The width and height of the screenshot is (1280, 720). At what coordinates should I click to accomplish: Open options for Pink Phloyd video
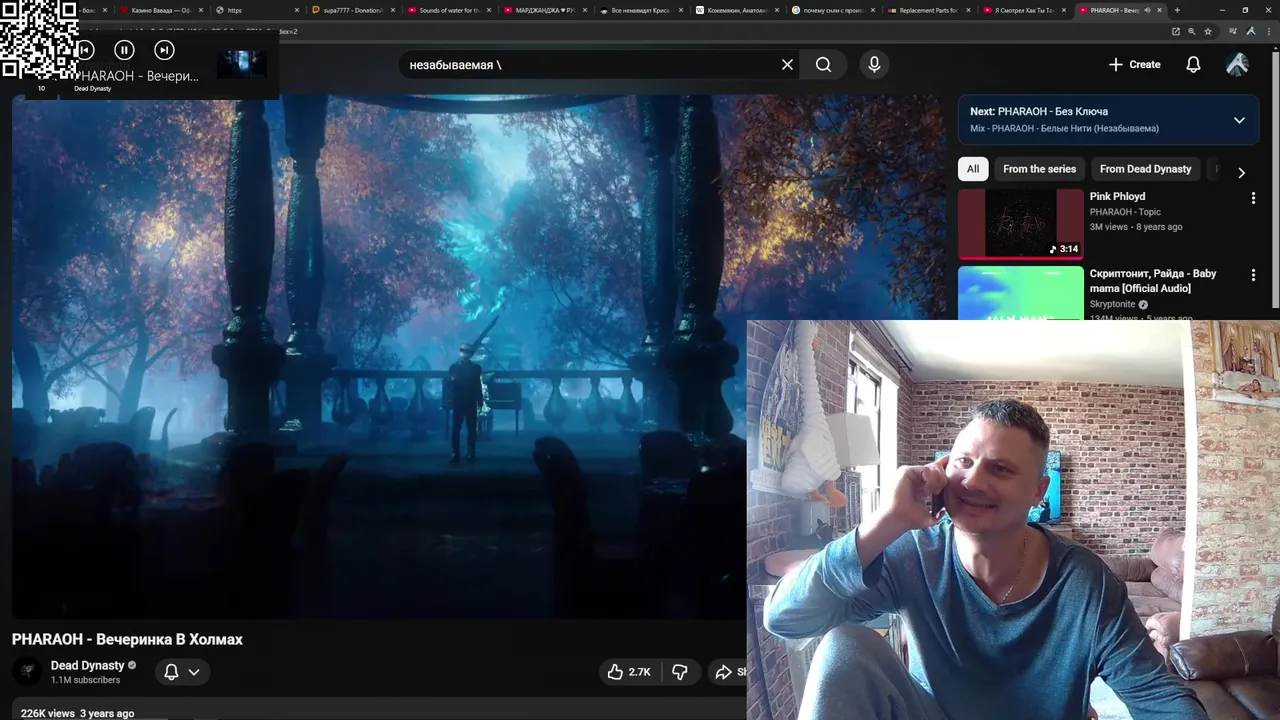tap(1253, 198)
